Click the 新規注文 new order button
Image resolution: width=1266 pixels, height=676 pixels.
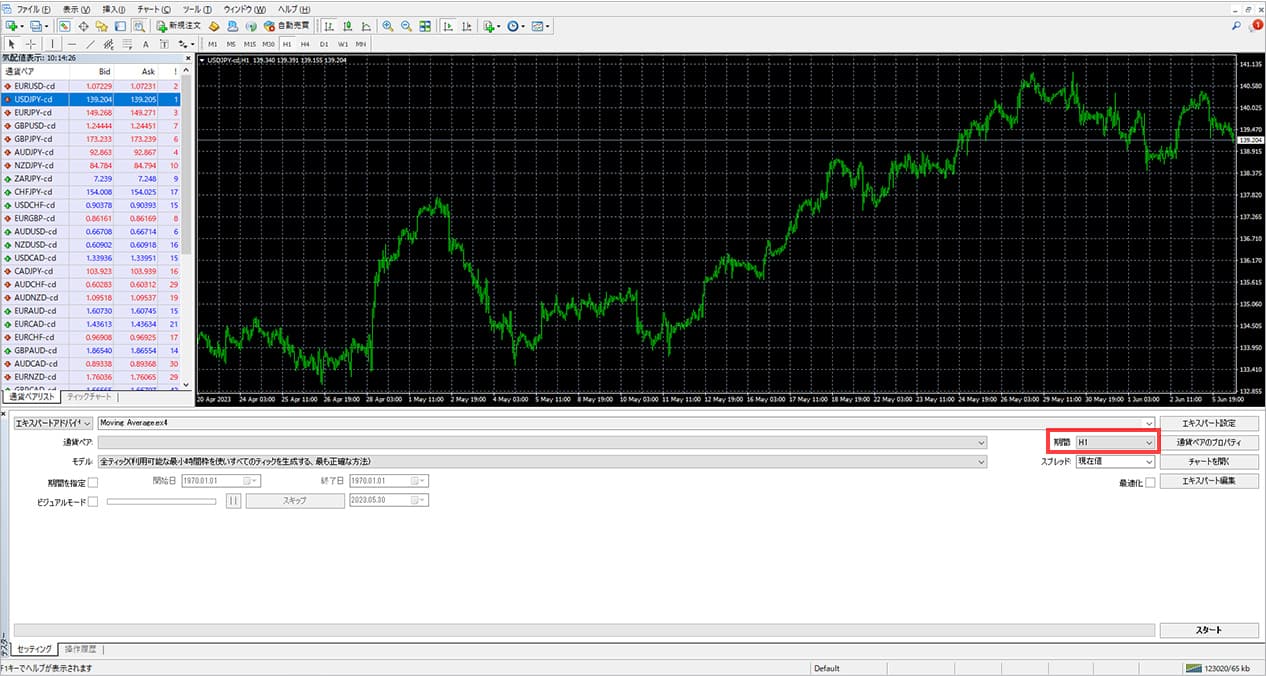(179, 25)
